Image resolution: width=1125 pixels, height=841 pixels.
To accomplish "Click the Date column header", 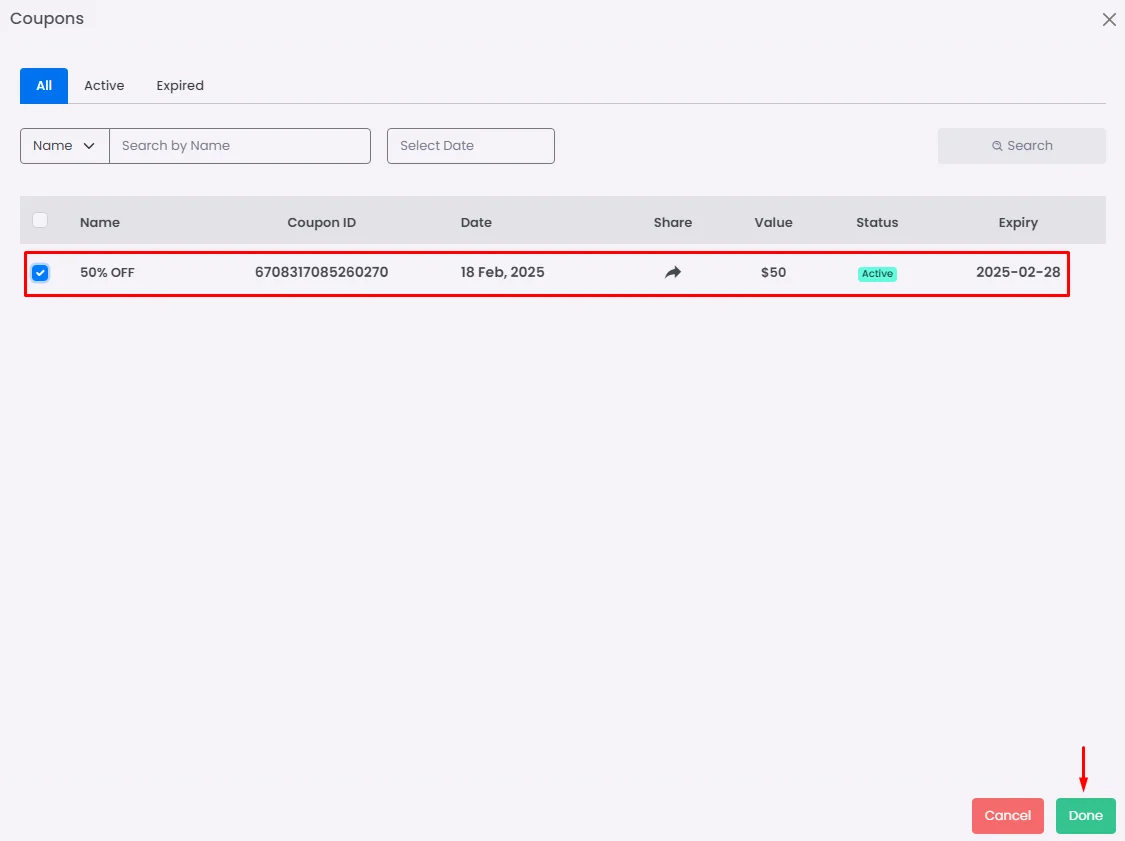I will [x=476, y=222].
